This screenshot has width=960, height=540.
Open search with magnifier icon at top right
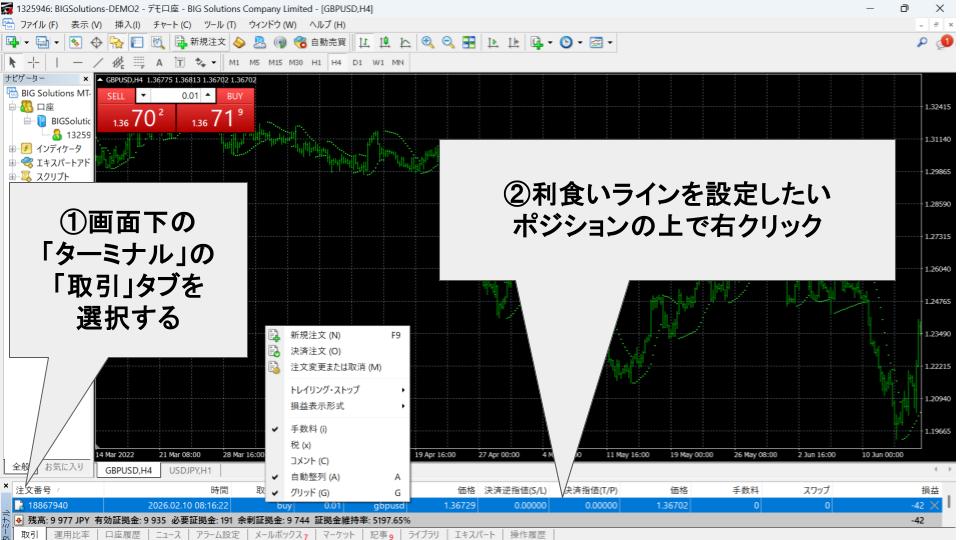(x=922, y=43)
